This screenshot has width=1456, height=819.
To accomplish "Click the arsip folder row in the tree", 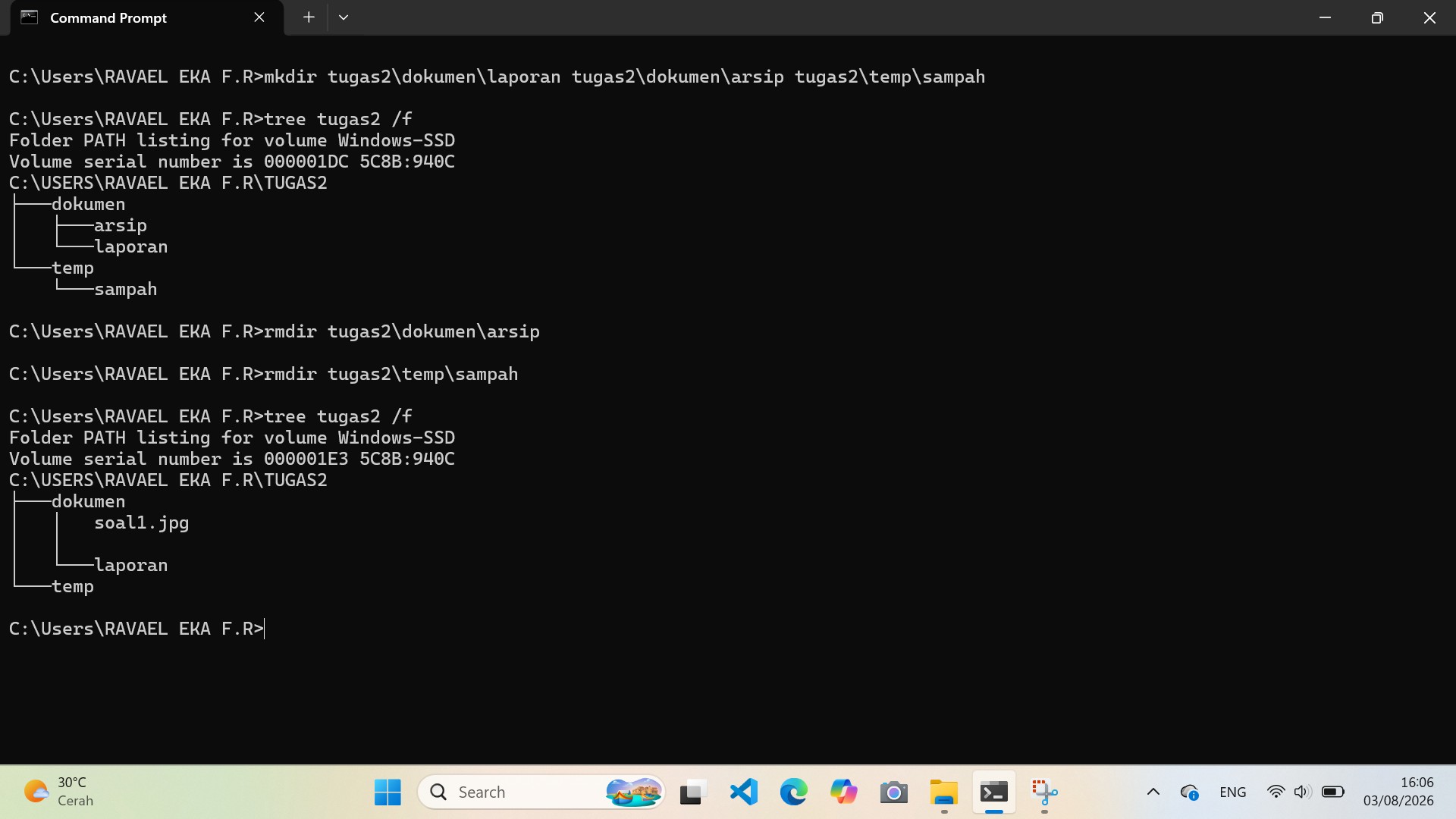I will pyautogui.click(x=121, y=226).
